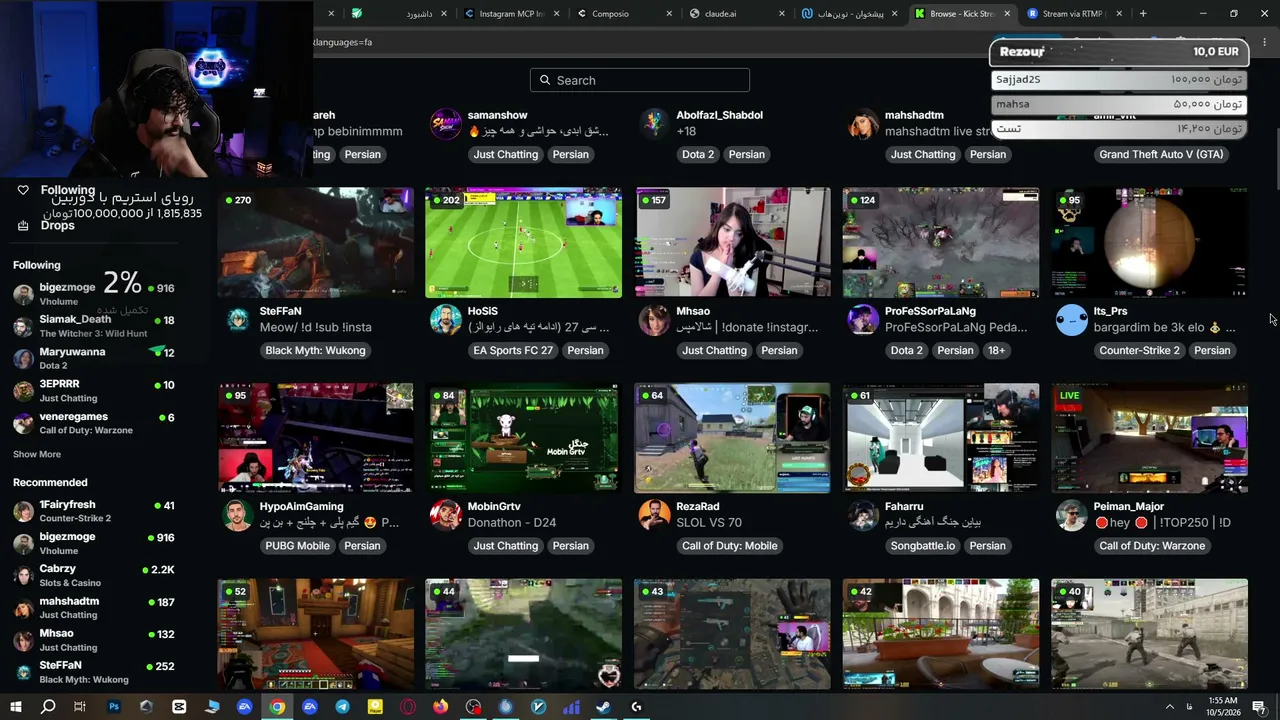1280x720 pixels.
Task: Open Firefox from the taskbar
Action: [440, 707]
